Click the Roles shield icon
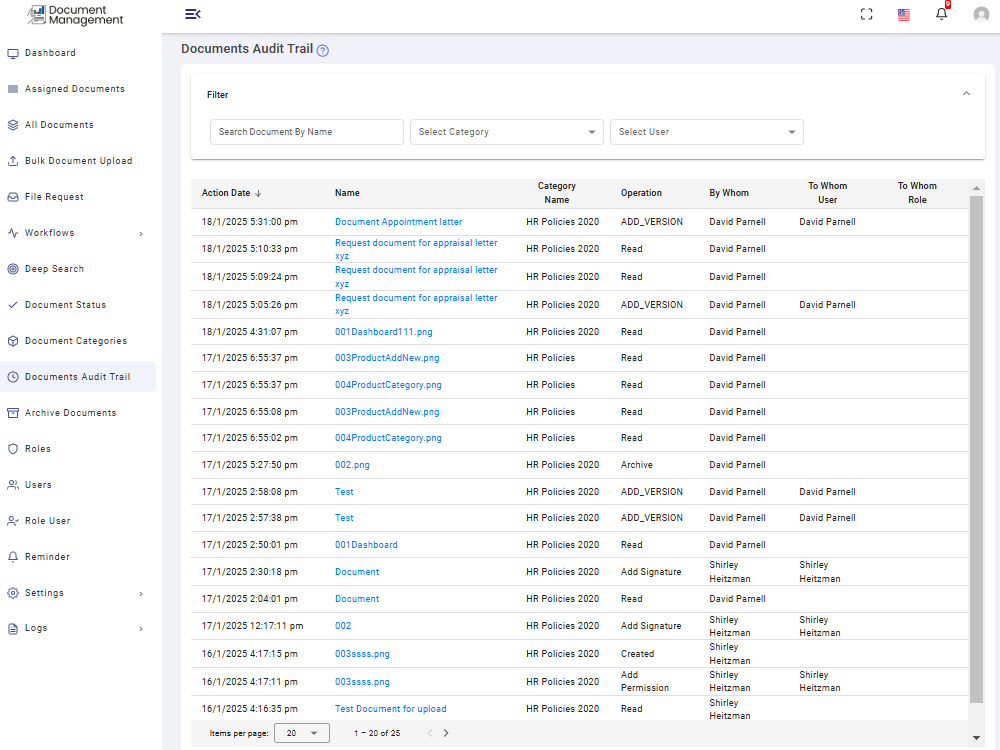1000x750 pixels. tap(13, 449)
